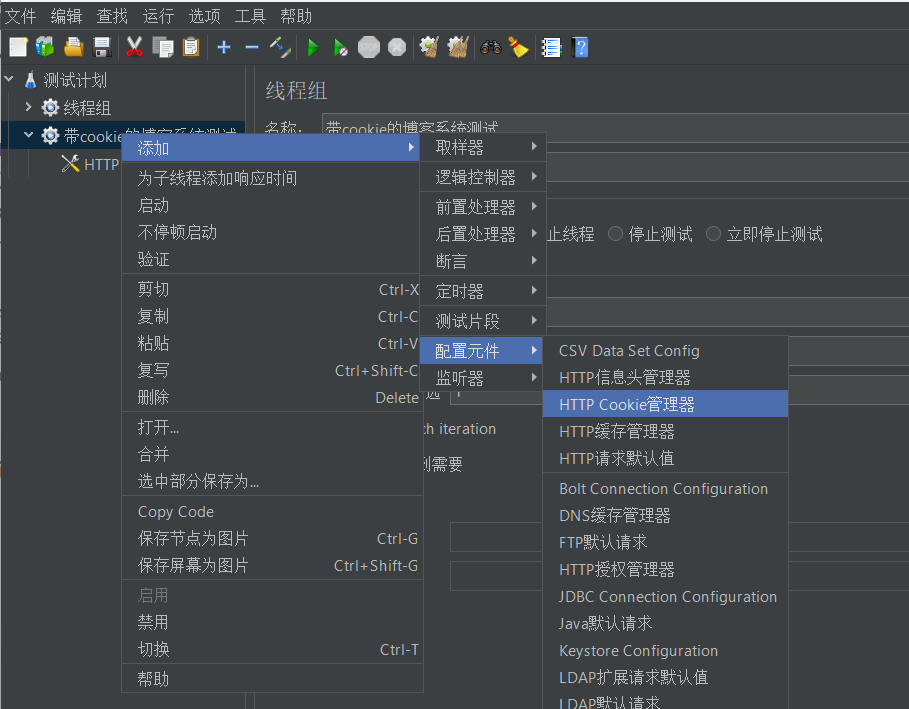Image resolution: width=909 pixels, height=709 pixels.
Task: Start the test with green play icon
Action: (313, 47)
